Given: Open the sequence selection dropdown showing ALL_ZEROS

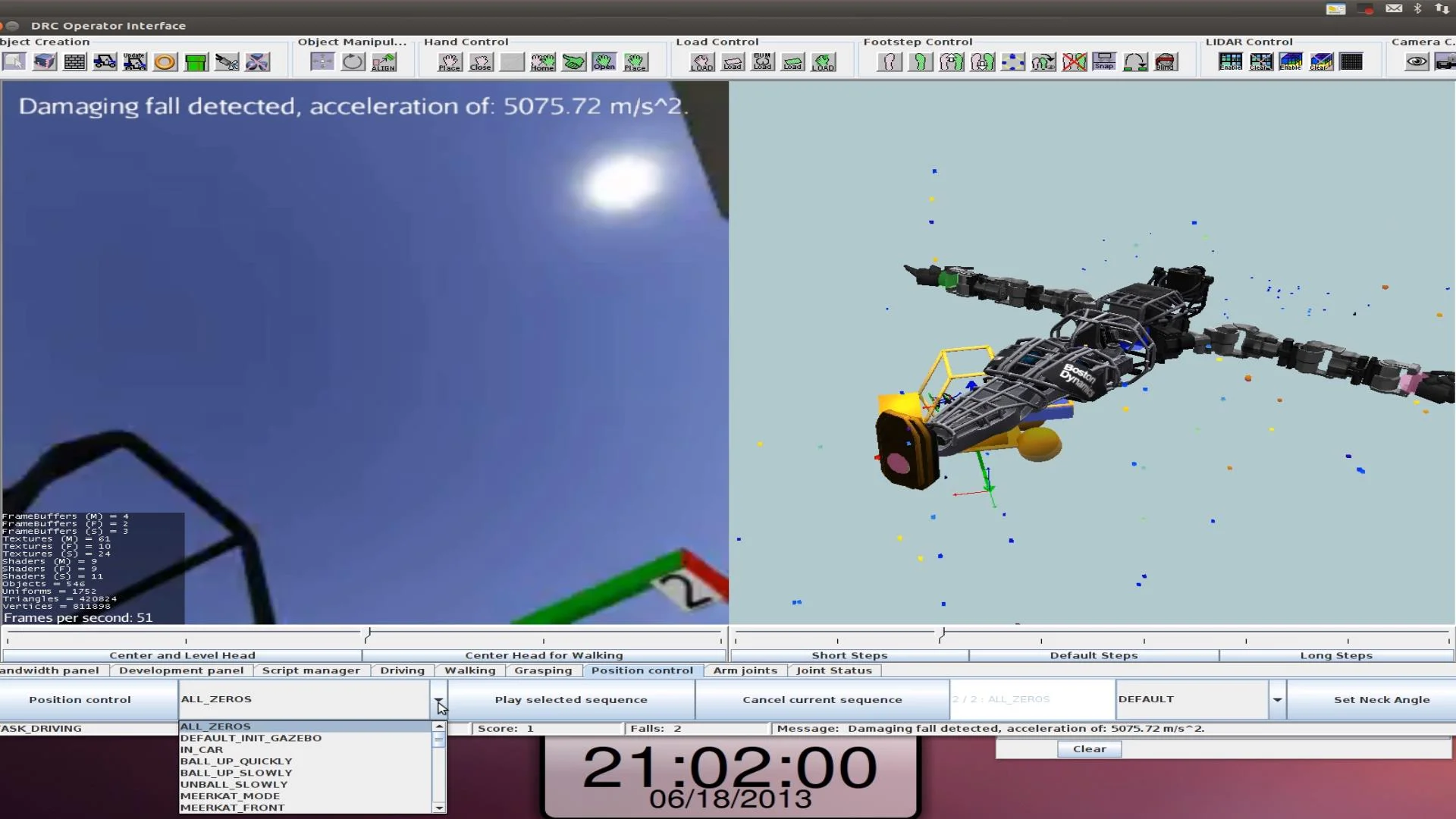Looking at the screenshot, I should (439, 699).
